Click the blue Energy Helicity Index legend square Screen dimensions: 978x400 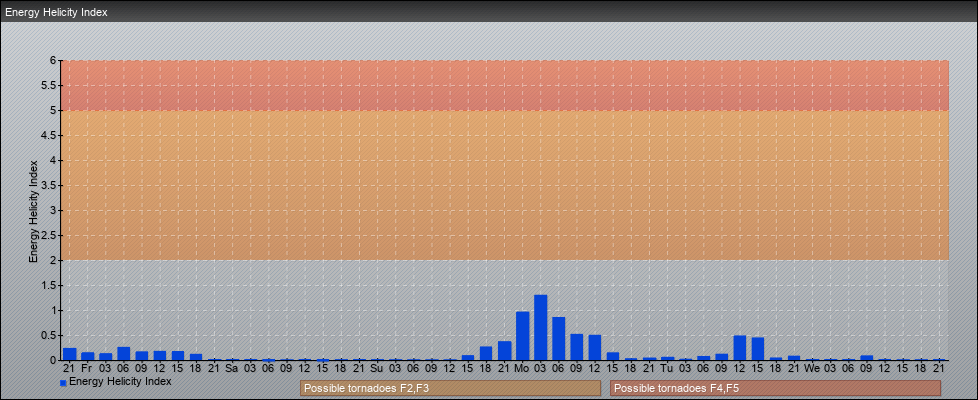click(63, 383)
